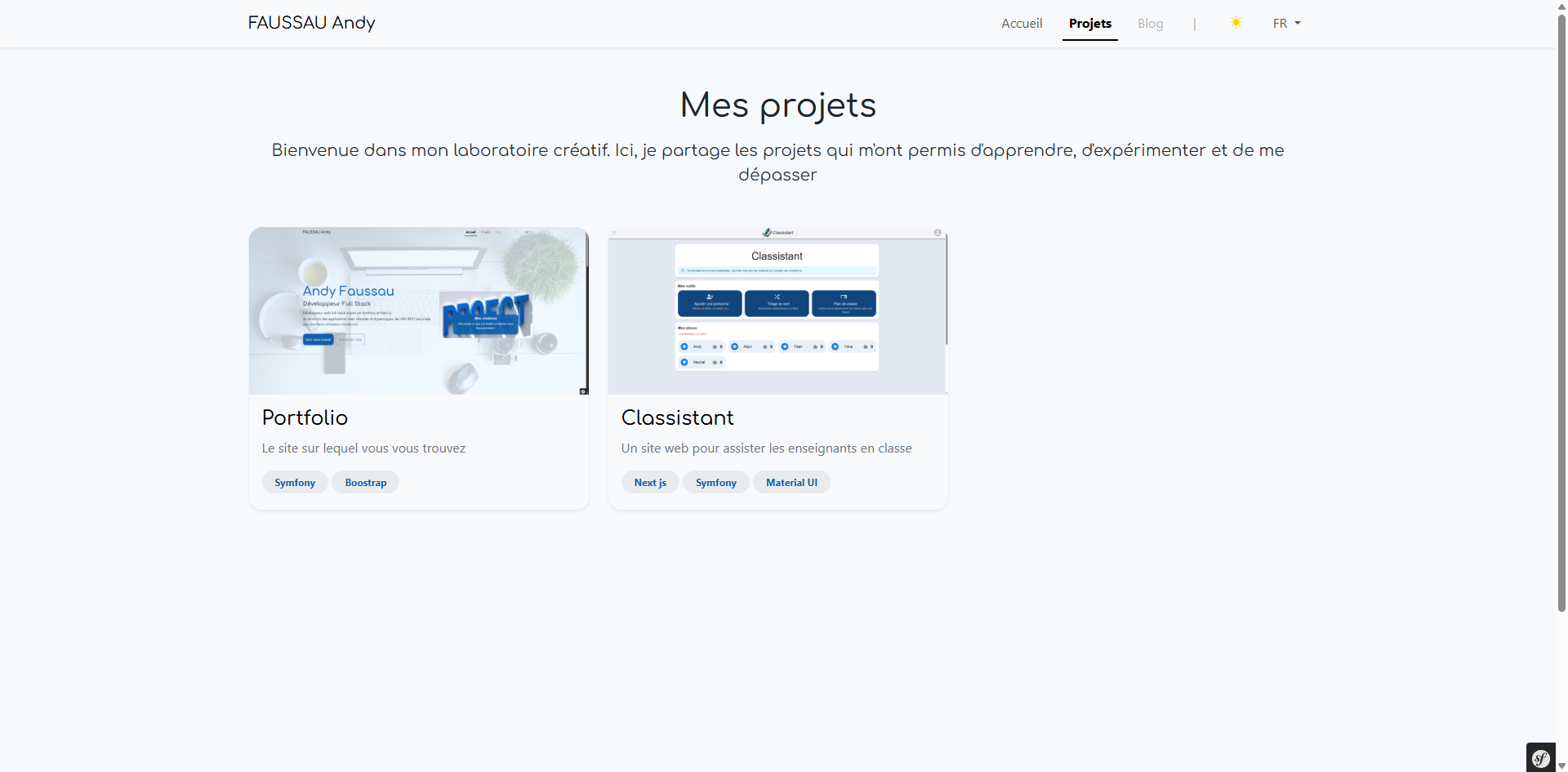Select the Symfony tag on Classistant card
This screenshot has width=1568, height=772.
point(715,483)
